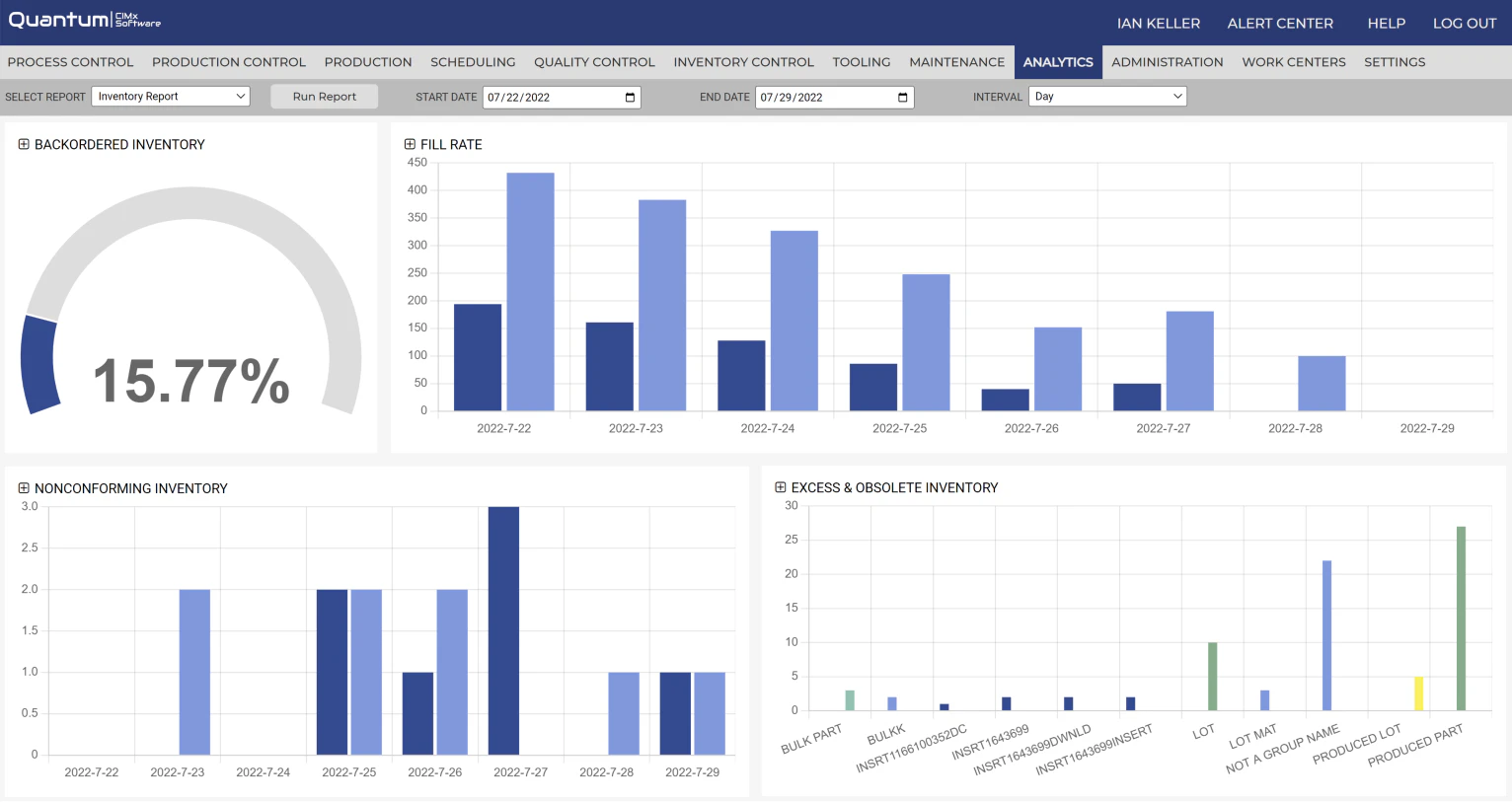The height and width of the screenshot is (802, 1512).
Task: Open the Select Report dropdown
Action: [170, 96]
